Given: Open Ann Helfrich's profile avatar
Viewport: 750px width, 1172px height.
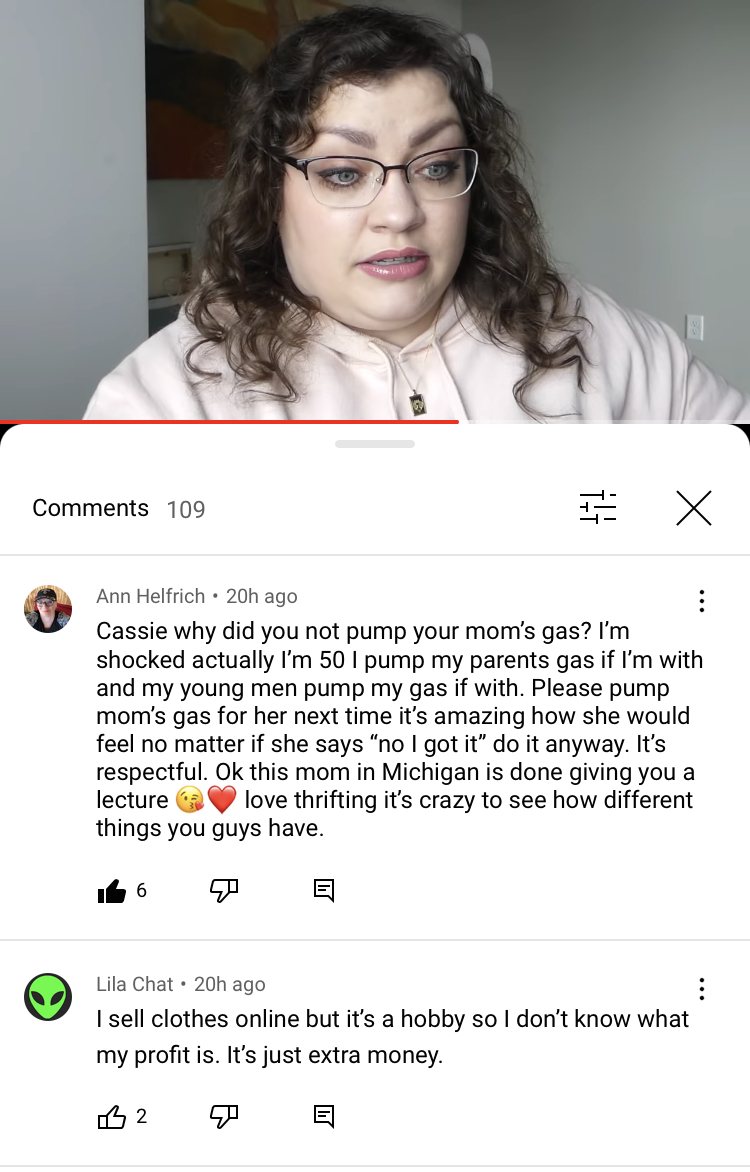Looking at the screenshot, I should tap(48, 609).
